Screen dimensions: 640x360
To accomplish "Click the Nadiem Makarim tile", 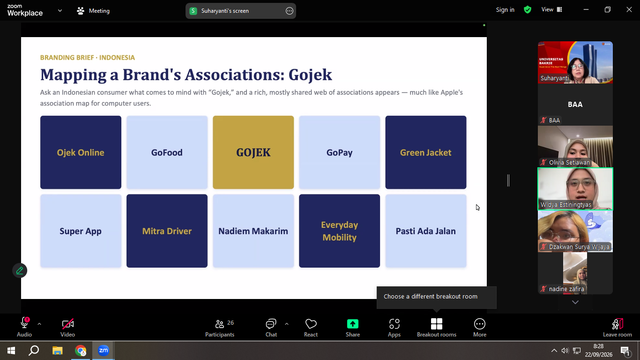I will [x=253, y=231].
